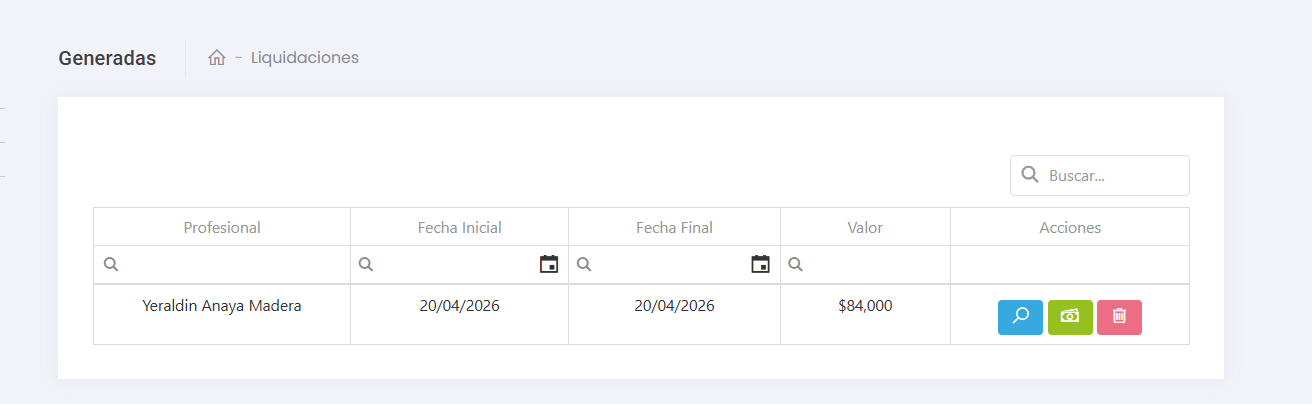
Task: Open the Fecha Final calendar picker
Action: click(761, 264)
